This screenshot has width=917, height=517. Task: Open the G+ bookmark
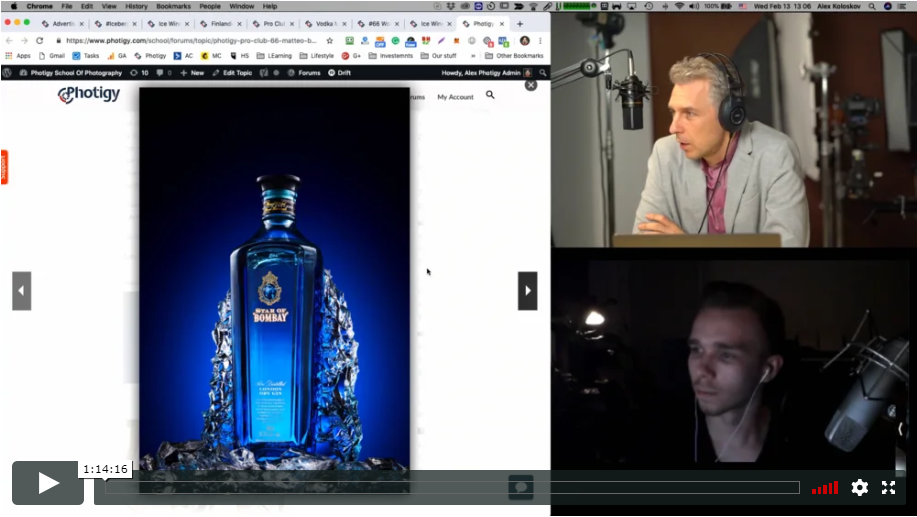[351, 56]
